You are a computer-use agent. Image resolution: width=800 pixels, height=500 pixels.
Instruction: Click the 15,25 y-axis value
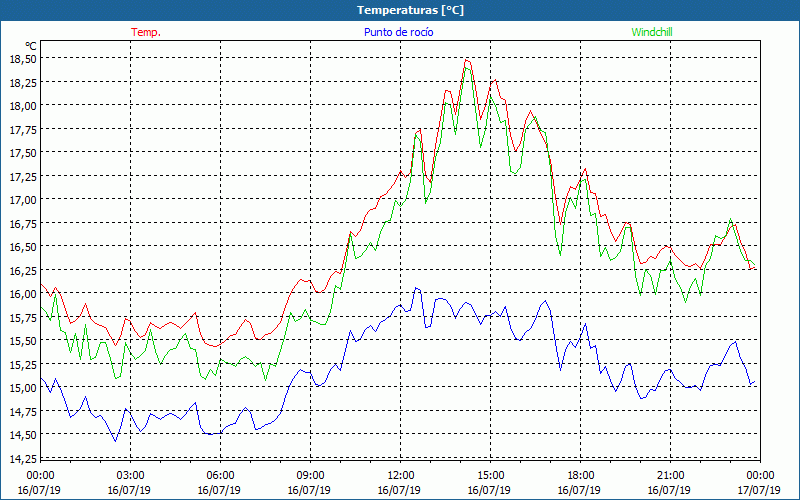point(23,364)
